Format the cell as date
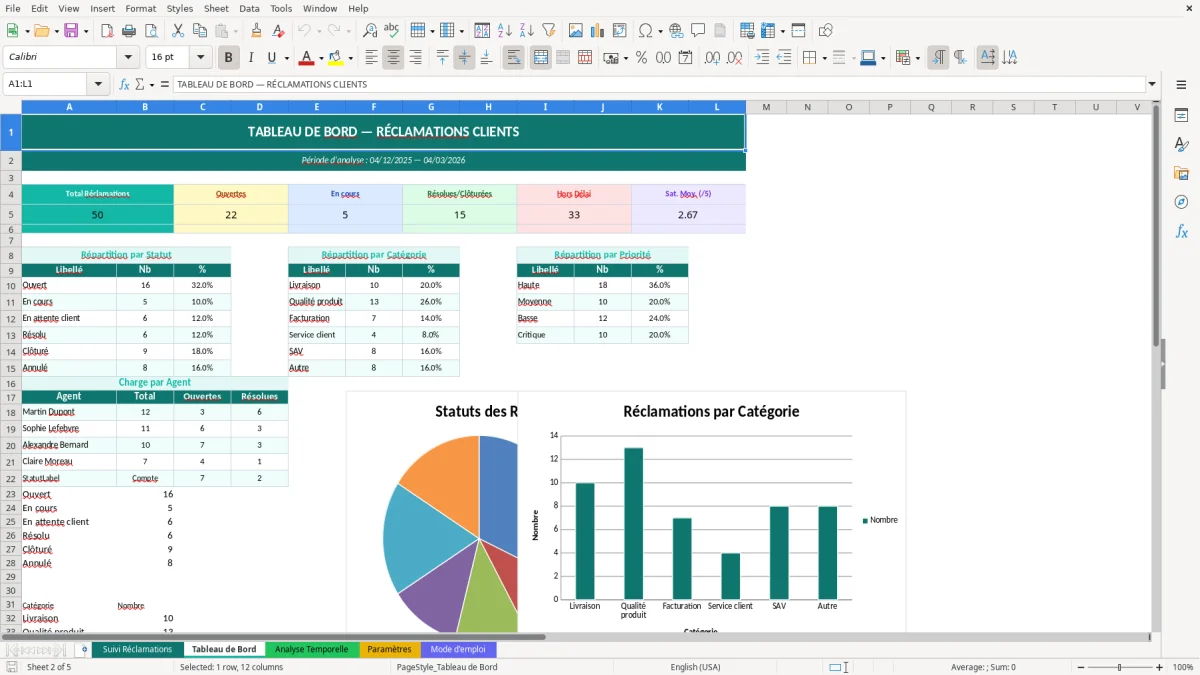 [x=686, y=58]
